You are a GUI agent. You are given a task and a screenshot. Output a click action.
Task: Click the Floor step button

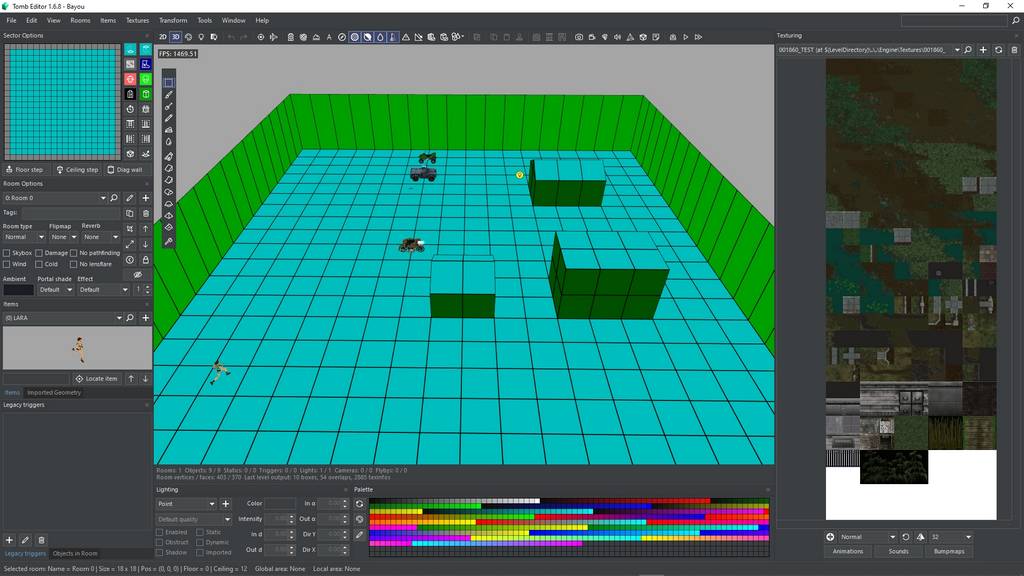[x=26, y=170]
